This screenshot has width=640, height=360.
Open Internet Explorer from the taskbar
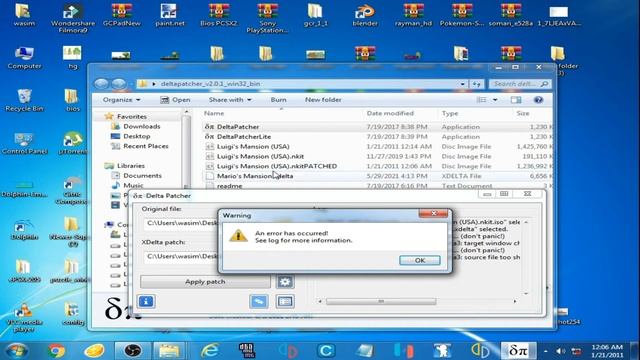210,351
